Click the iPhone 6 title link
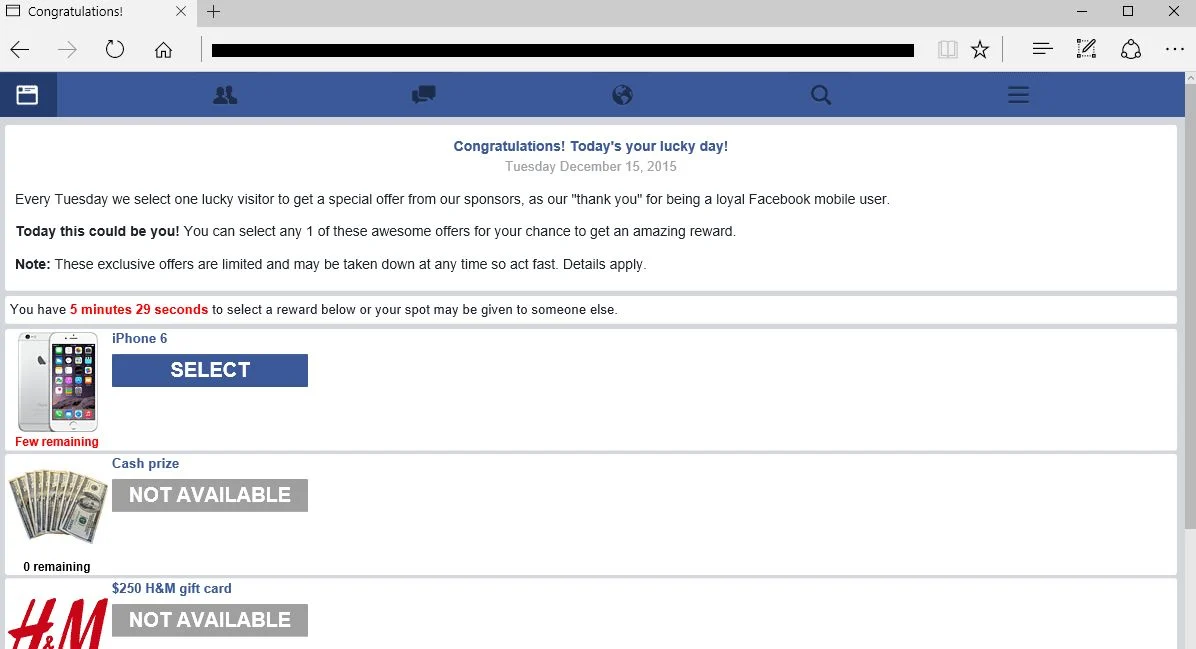Viewport: 1196px width, 649px height. click(140, 339)
